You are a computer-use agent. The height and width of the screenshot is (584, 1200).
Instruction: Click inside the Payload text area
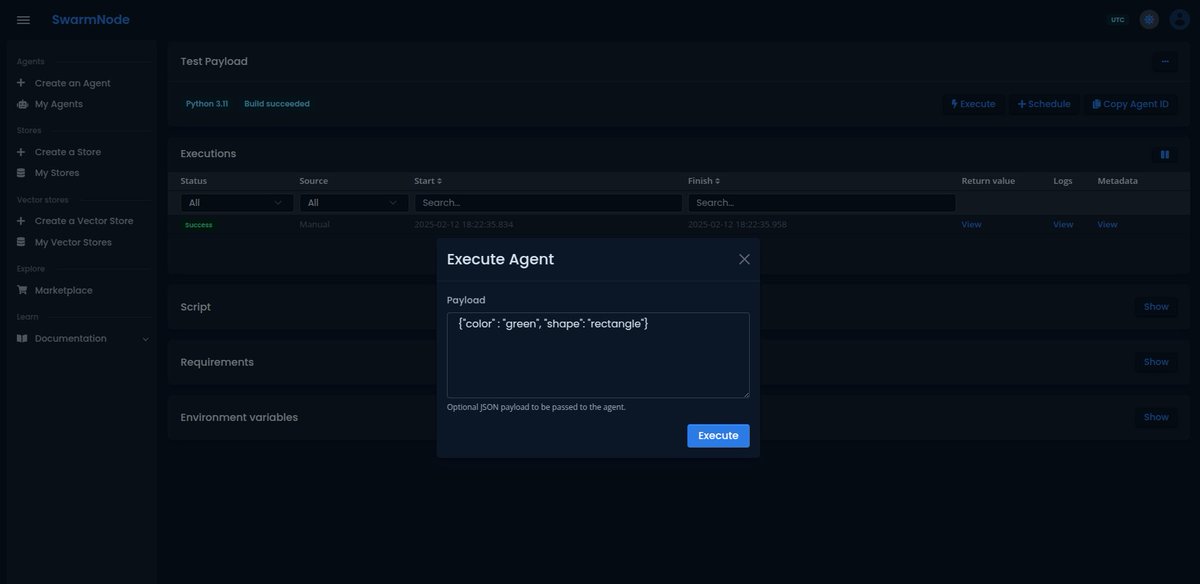598,355
